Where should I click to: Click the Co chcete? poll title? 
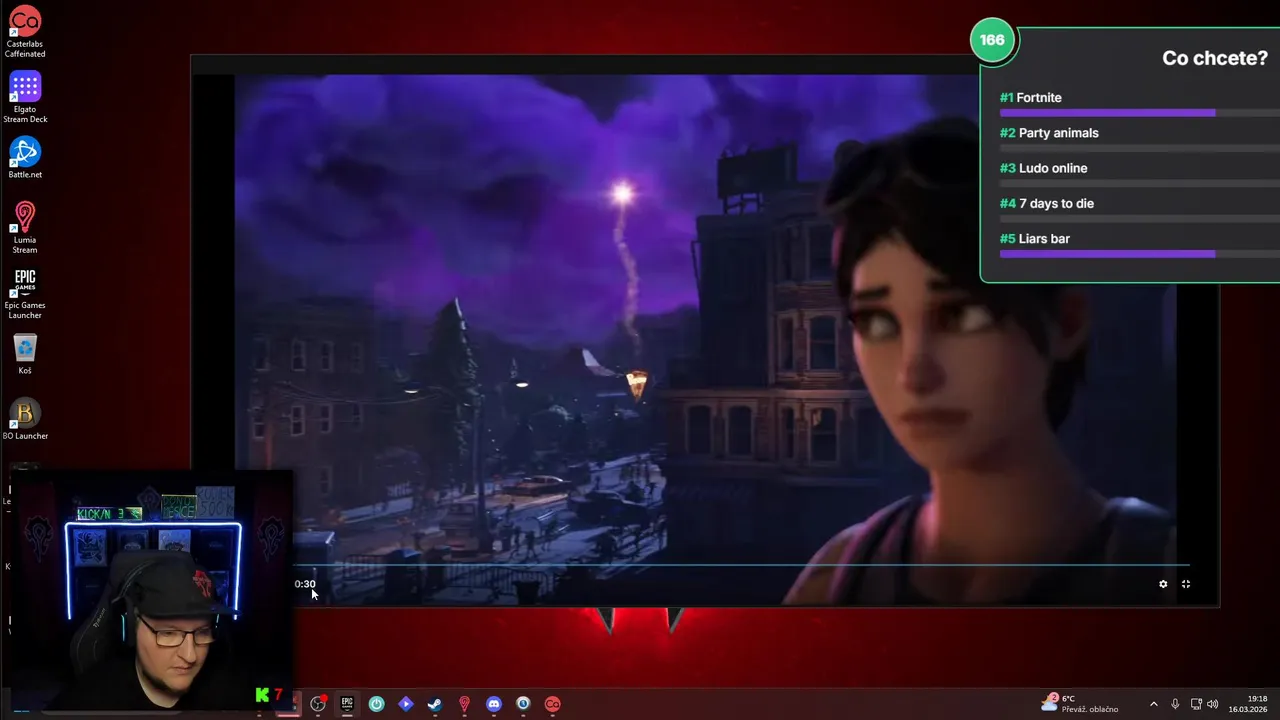coord(1215,58)
